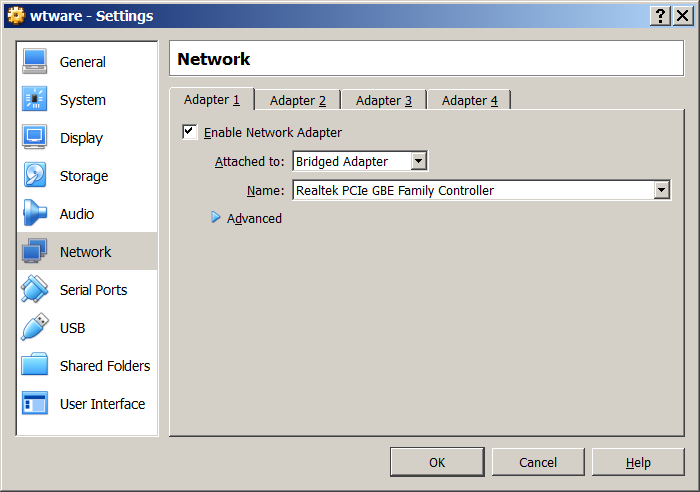The height and width of the screenshot is (492, 700).
Task: Open the Adapter 4 tab
Action: pyautogui.click(x=470, y=100)
